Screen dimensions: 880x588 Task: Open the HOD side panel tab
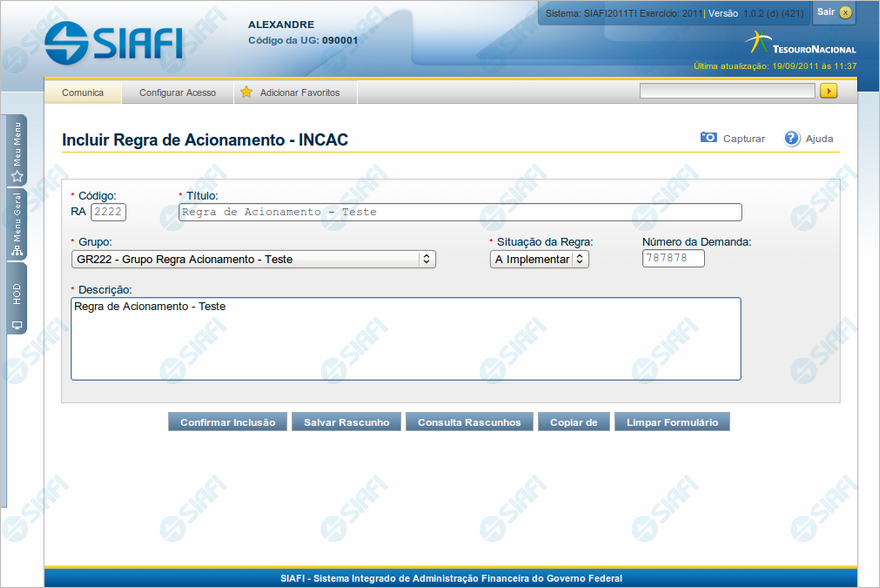(x=17, y=300)
